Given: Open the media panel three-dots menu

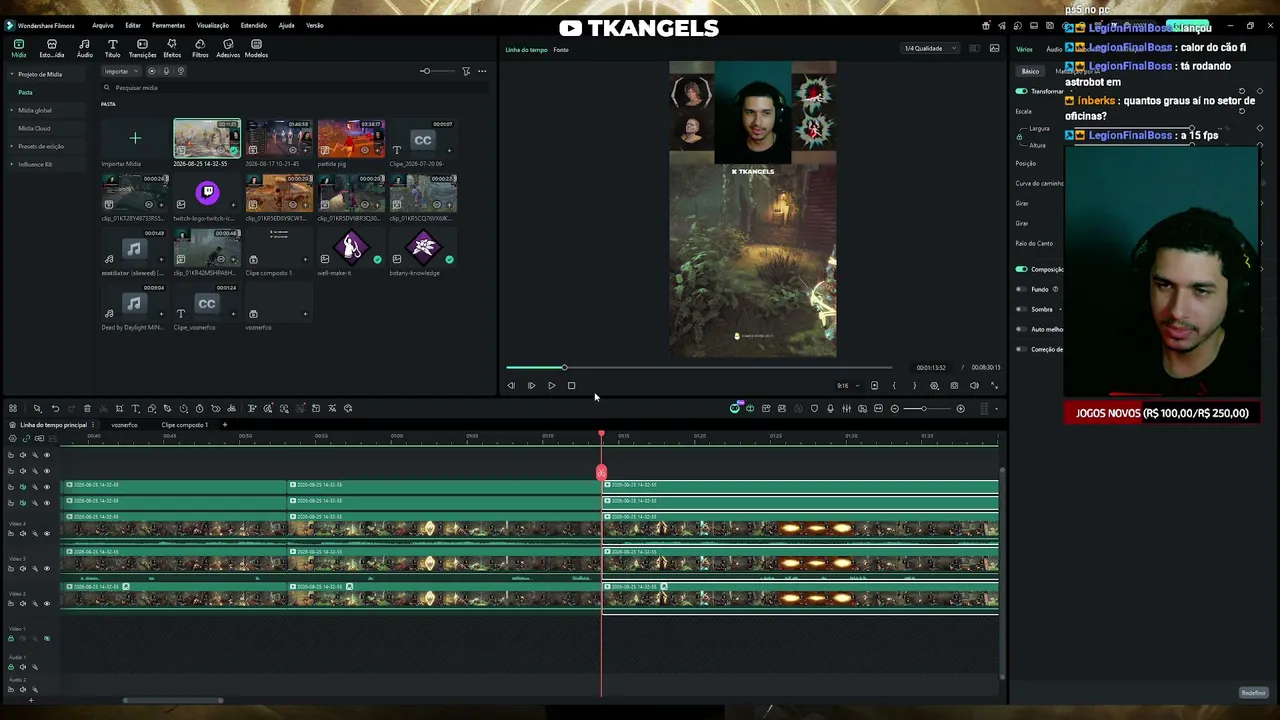Looking at the screenshot, I should (x=482, y=71).
